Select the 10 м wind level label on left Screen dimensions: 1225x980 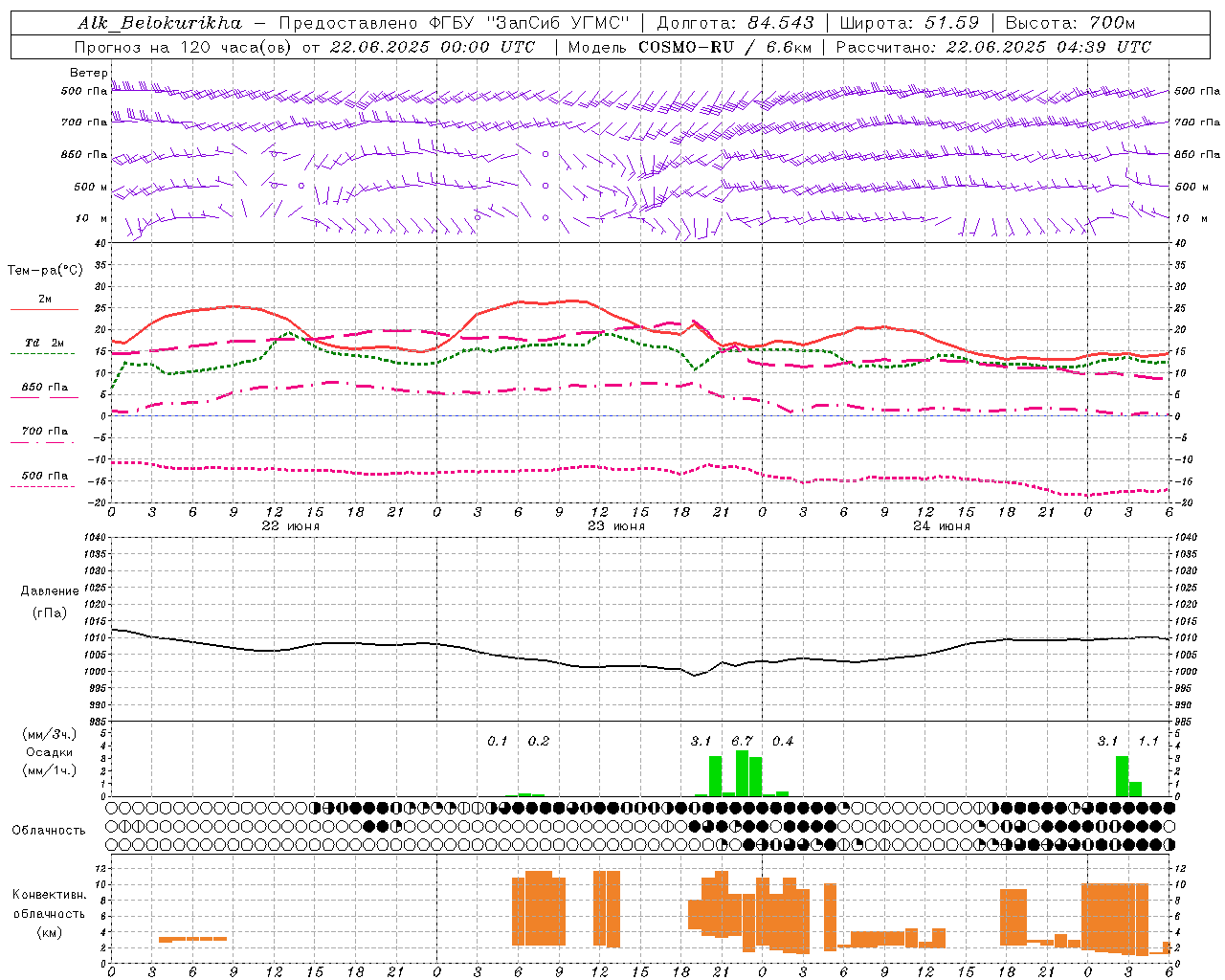[x=92, y=218]
